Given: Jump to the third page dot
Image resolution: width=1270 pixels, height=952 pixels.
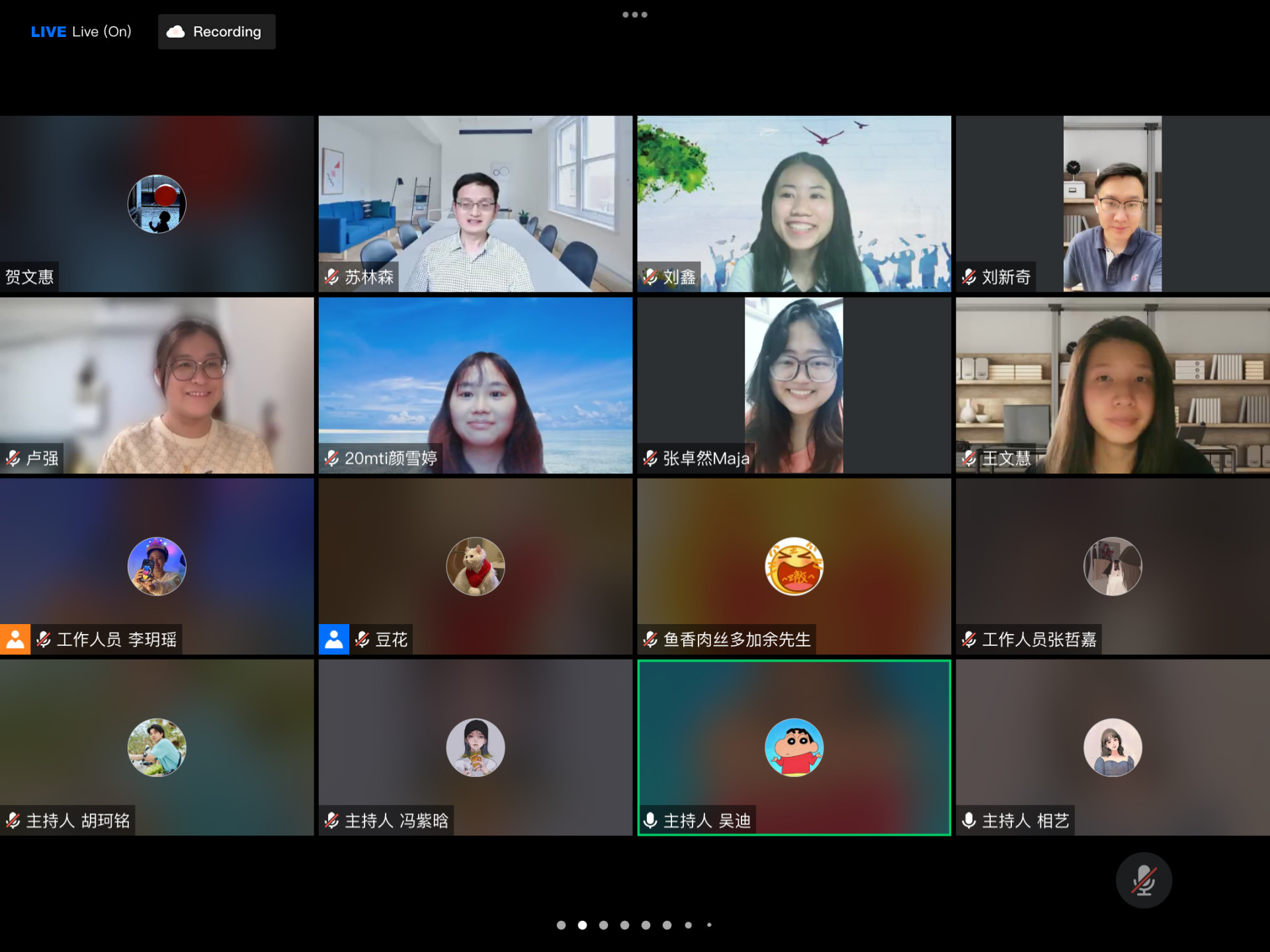Looking at the screenshot, I should coord(603,925).
